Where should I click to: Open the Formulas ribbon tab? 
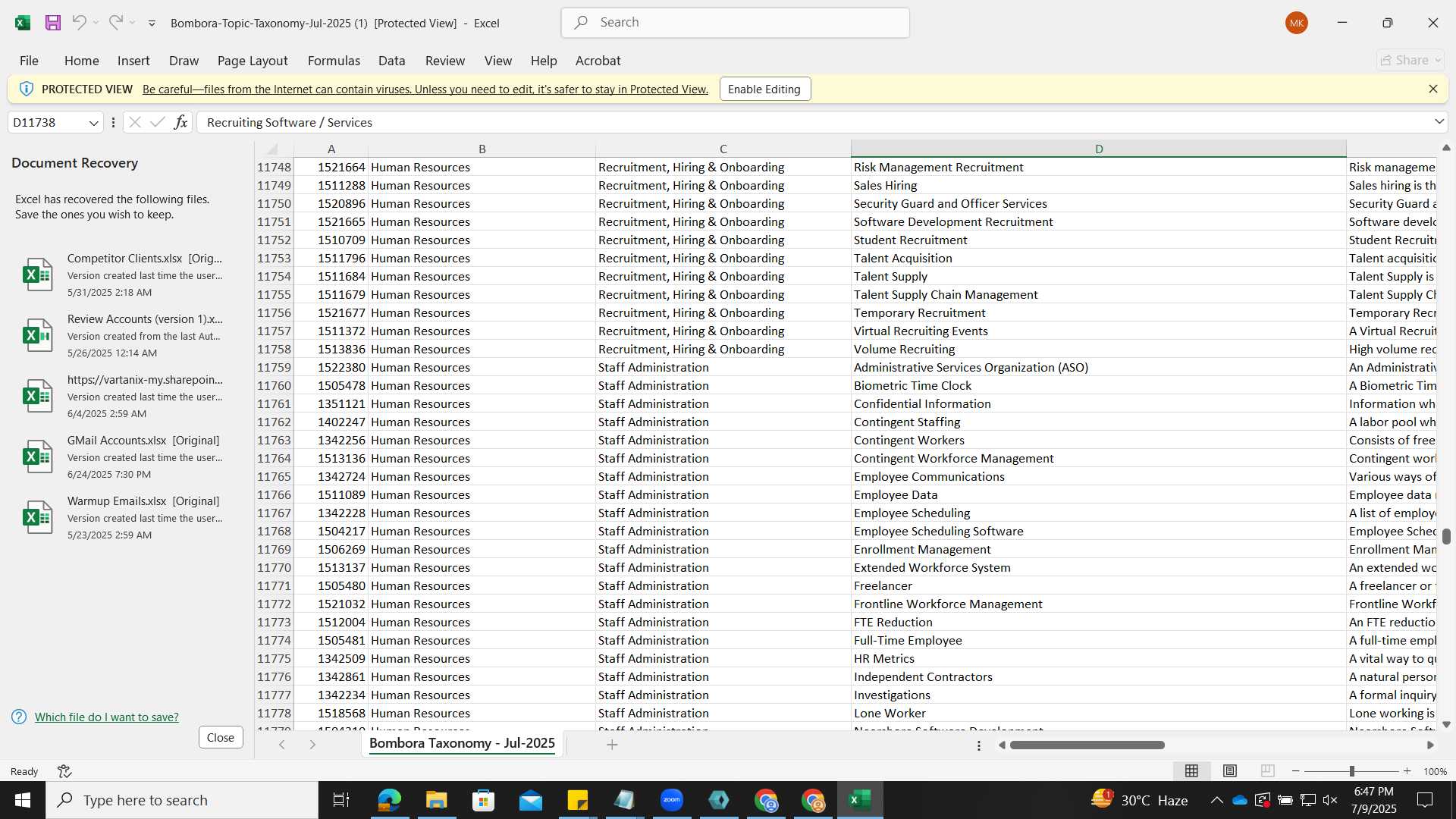pos(334,61)
